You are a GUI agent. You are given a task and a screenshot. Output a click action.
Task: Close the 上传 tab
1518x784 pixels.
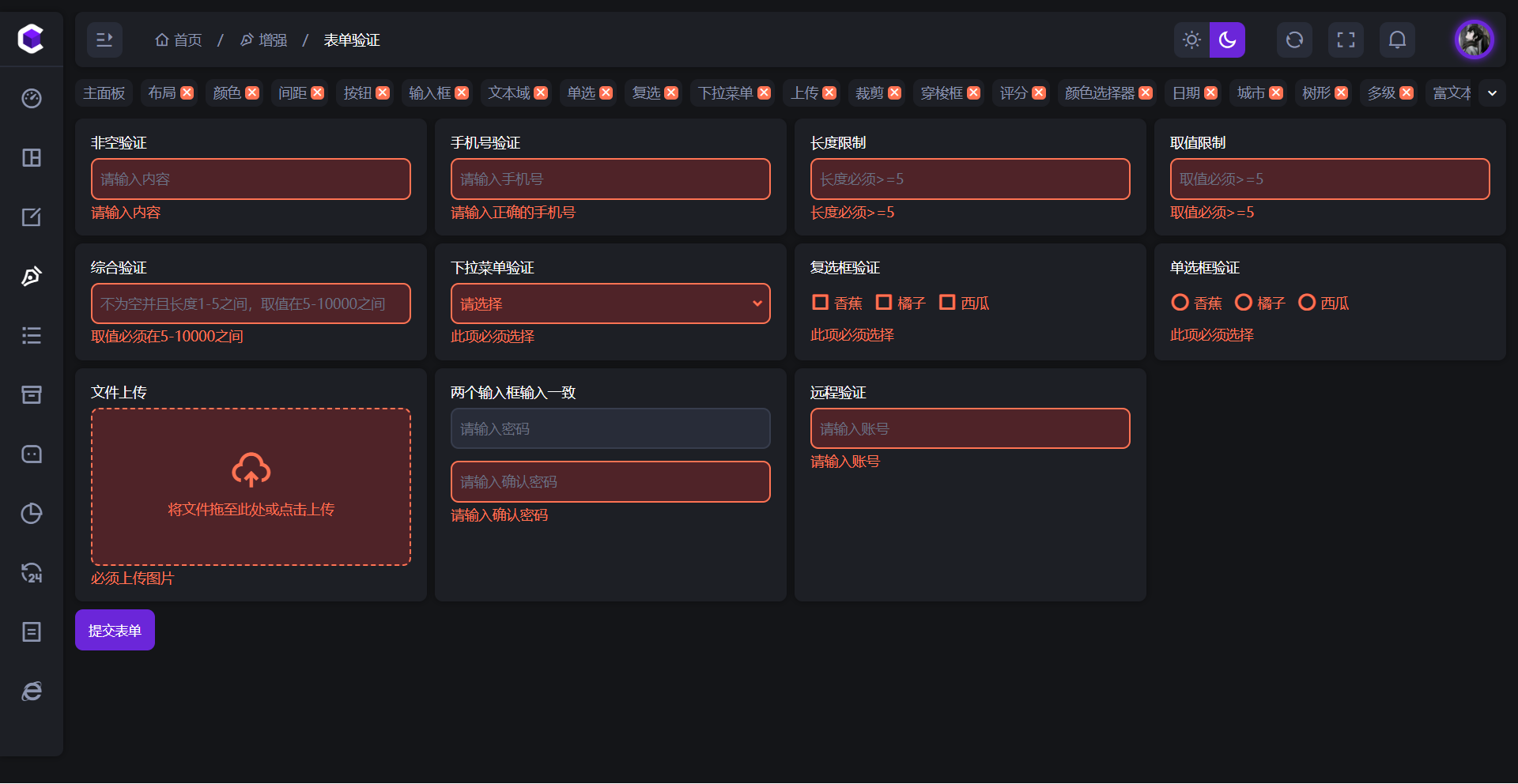(x=829, y=93)
